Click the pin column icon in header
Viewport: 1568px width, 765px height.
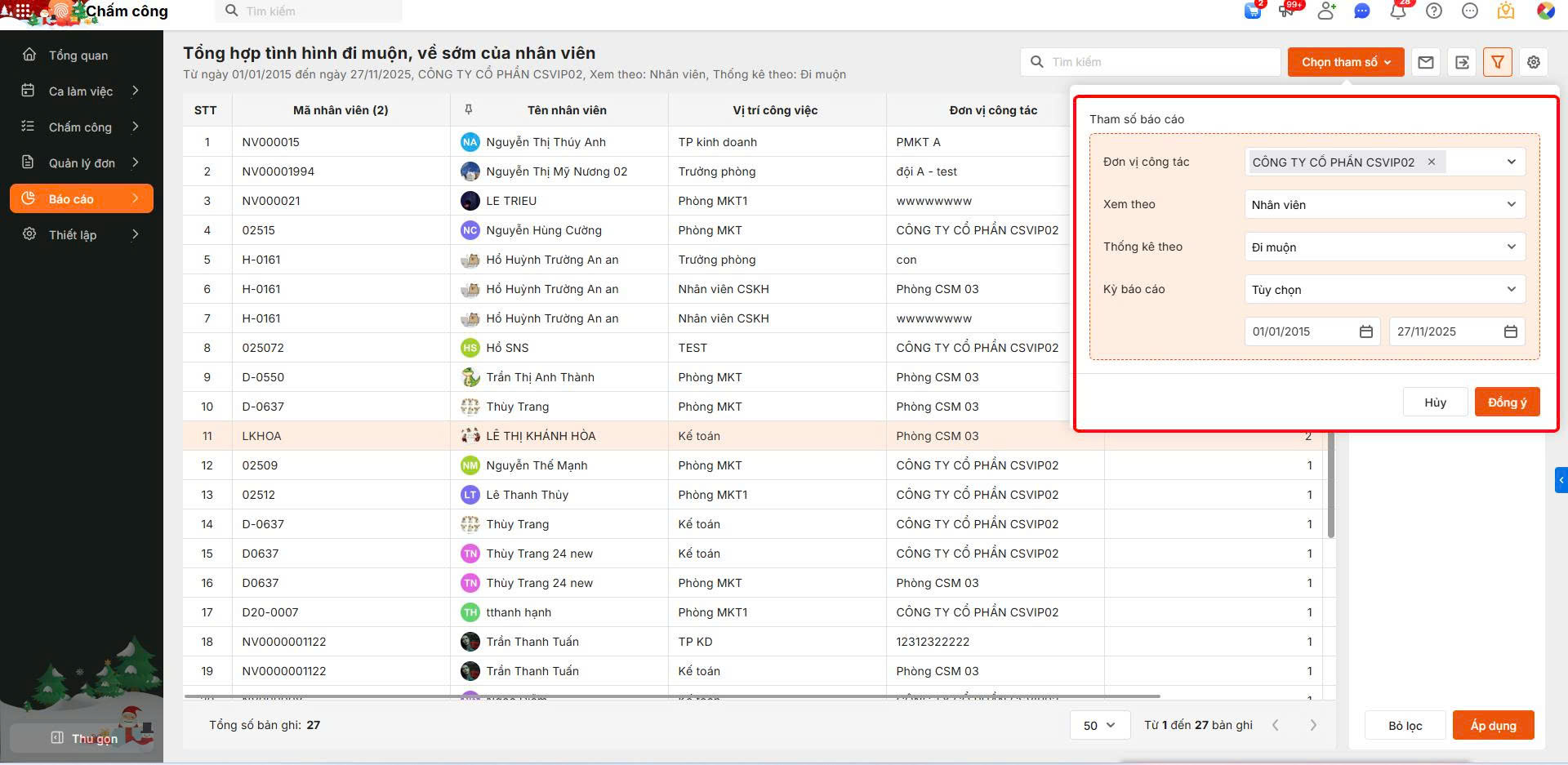[x=468, y=109]
